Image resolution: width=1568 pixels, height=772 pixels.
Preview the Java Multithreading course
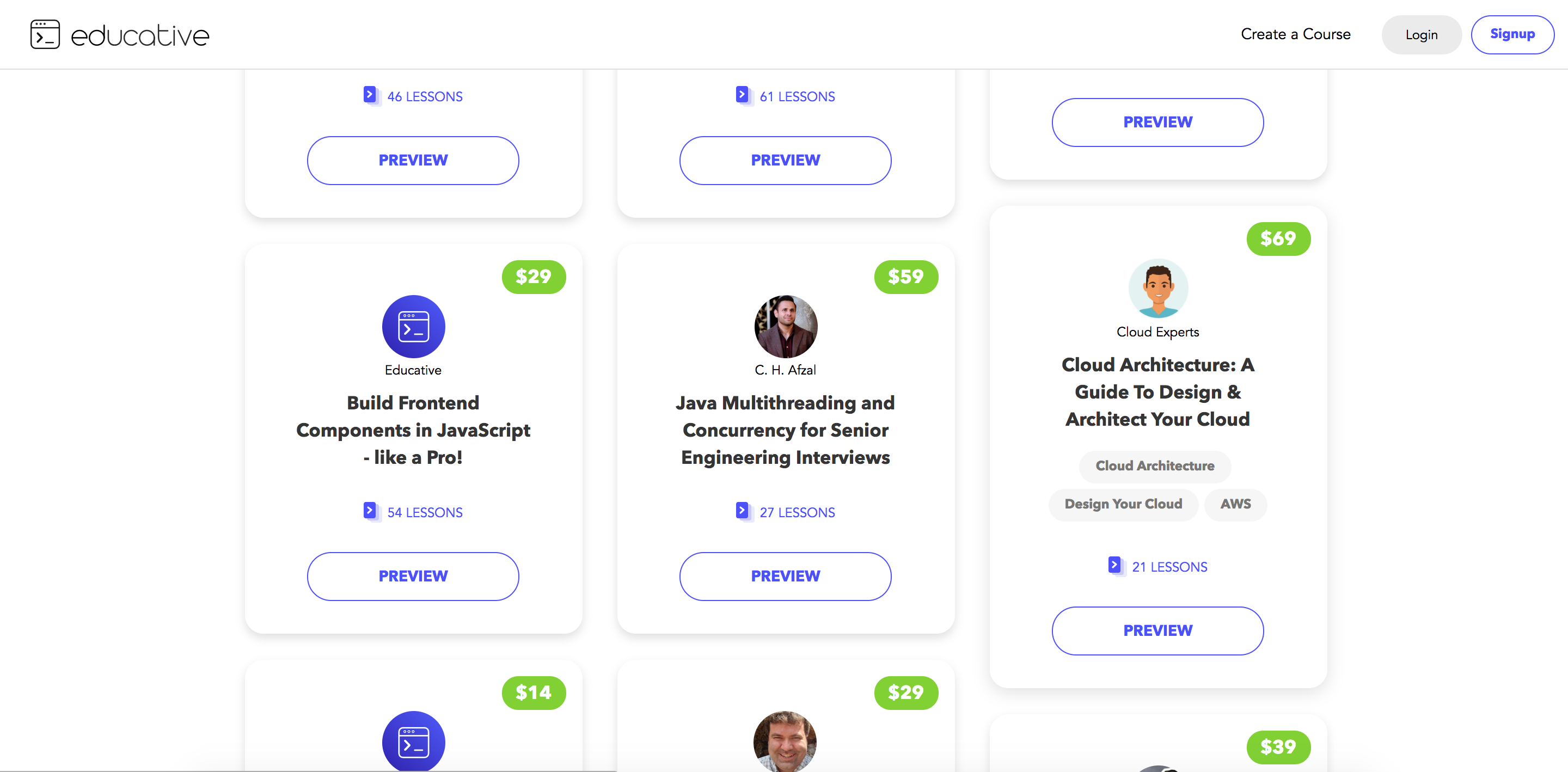785,577
